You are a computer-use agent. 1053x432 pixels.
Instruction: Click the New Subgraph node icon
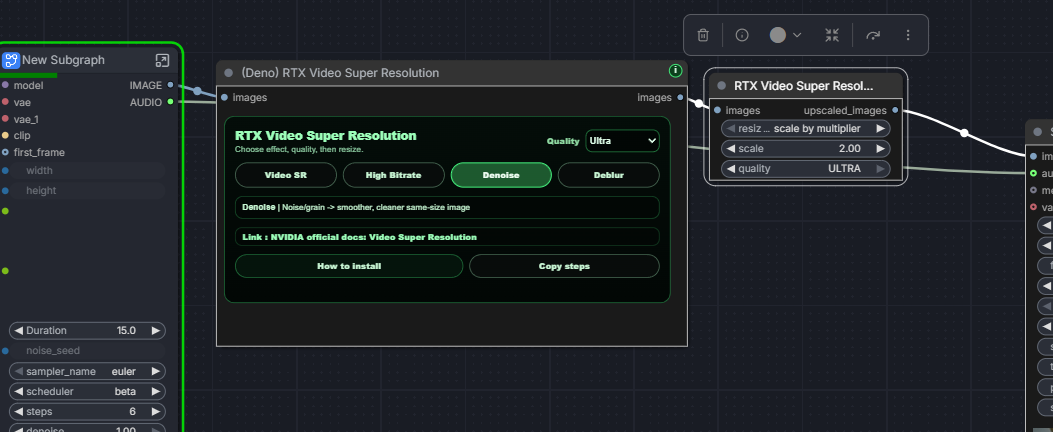coord(11,60)
